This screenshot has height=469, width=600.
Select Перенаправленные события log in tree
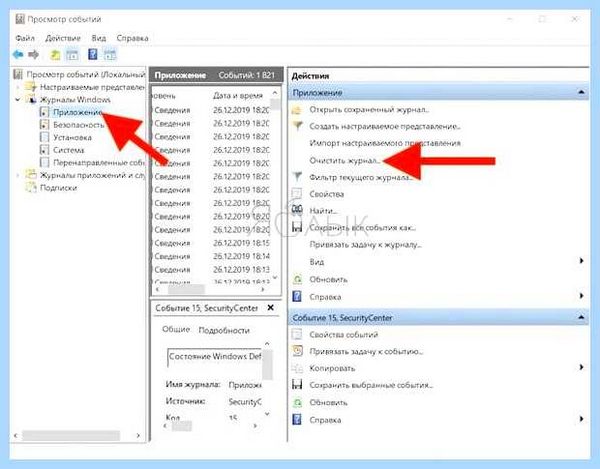[99, 163]
